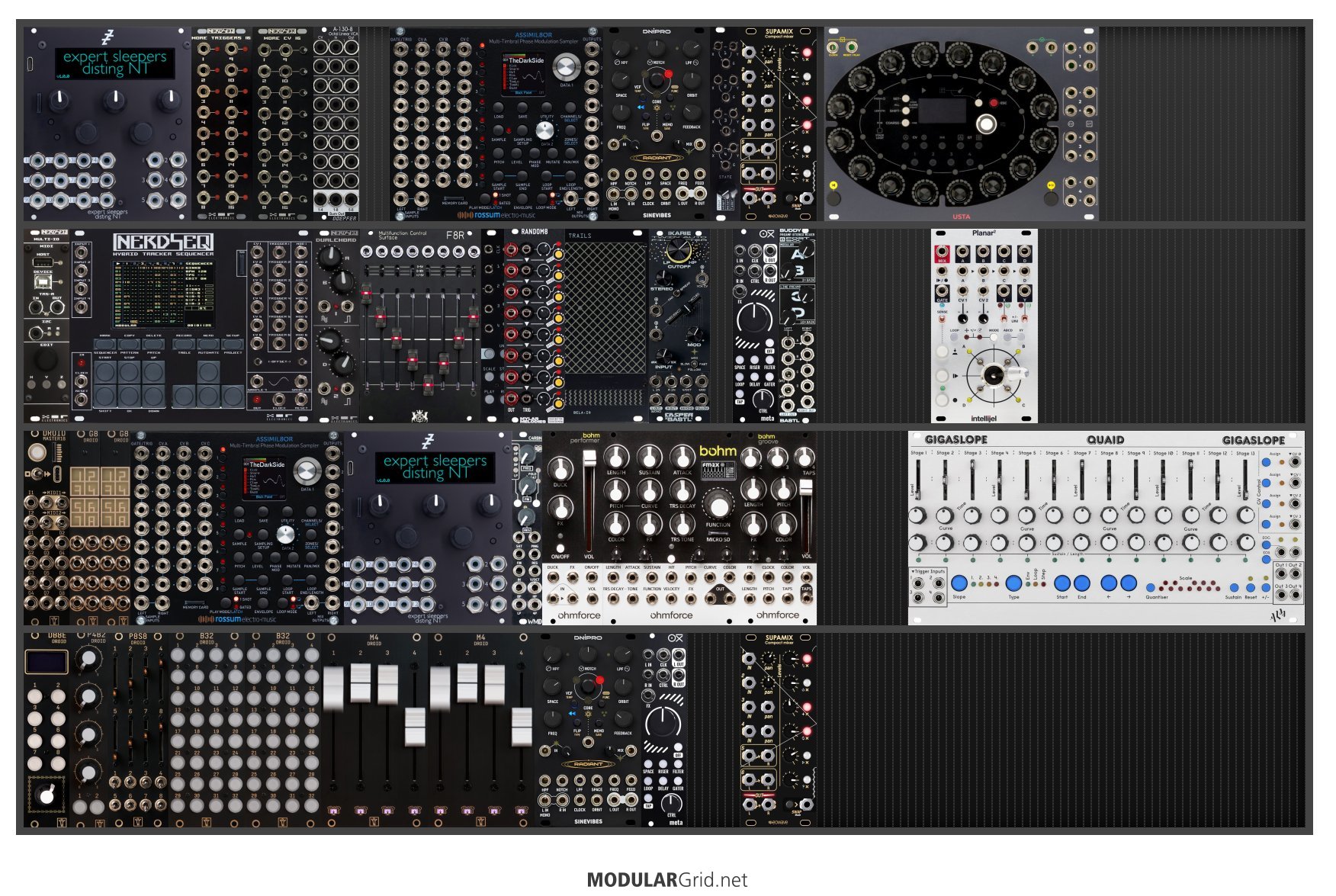Click the left arrow button on Quaid
Viewport: 1336px width, 896px height.
tap(1109, 583)
